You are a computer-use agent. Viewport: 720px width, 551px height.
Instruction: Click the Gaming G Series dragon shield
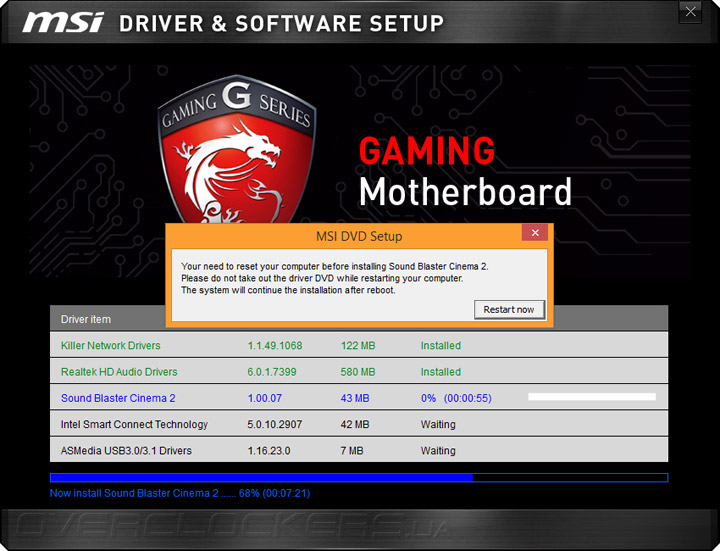(236, 149)
